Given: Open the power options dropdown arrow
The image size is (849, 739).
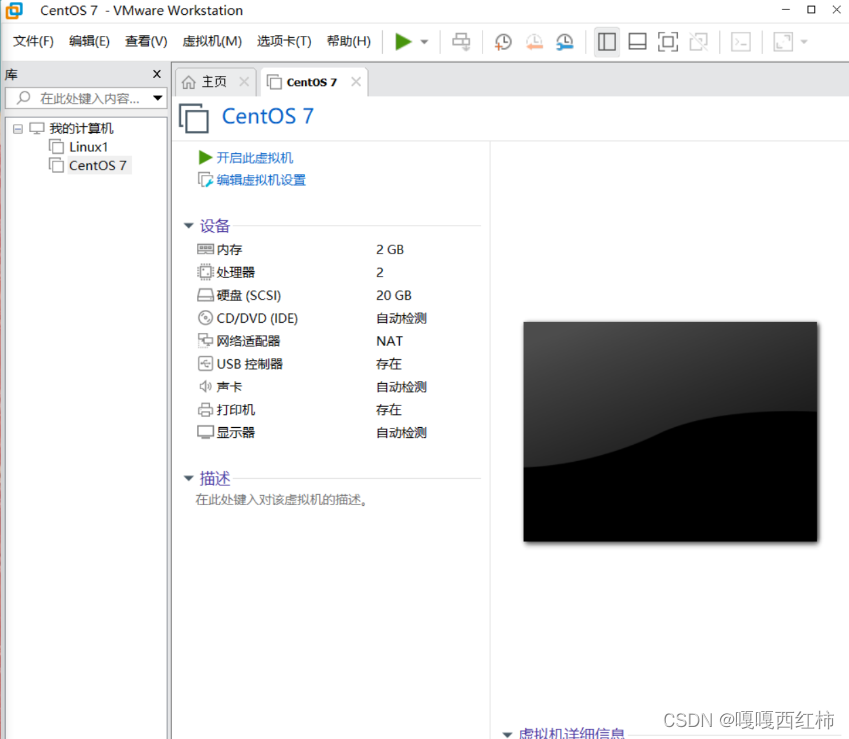Looking at the screenshot, I should point(424,42).
